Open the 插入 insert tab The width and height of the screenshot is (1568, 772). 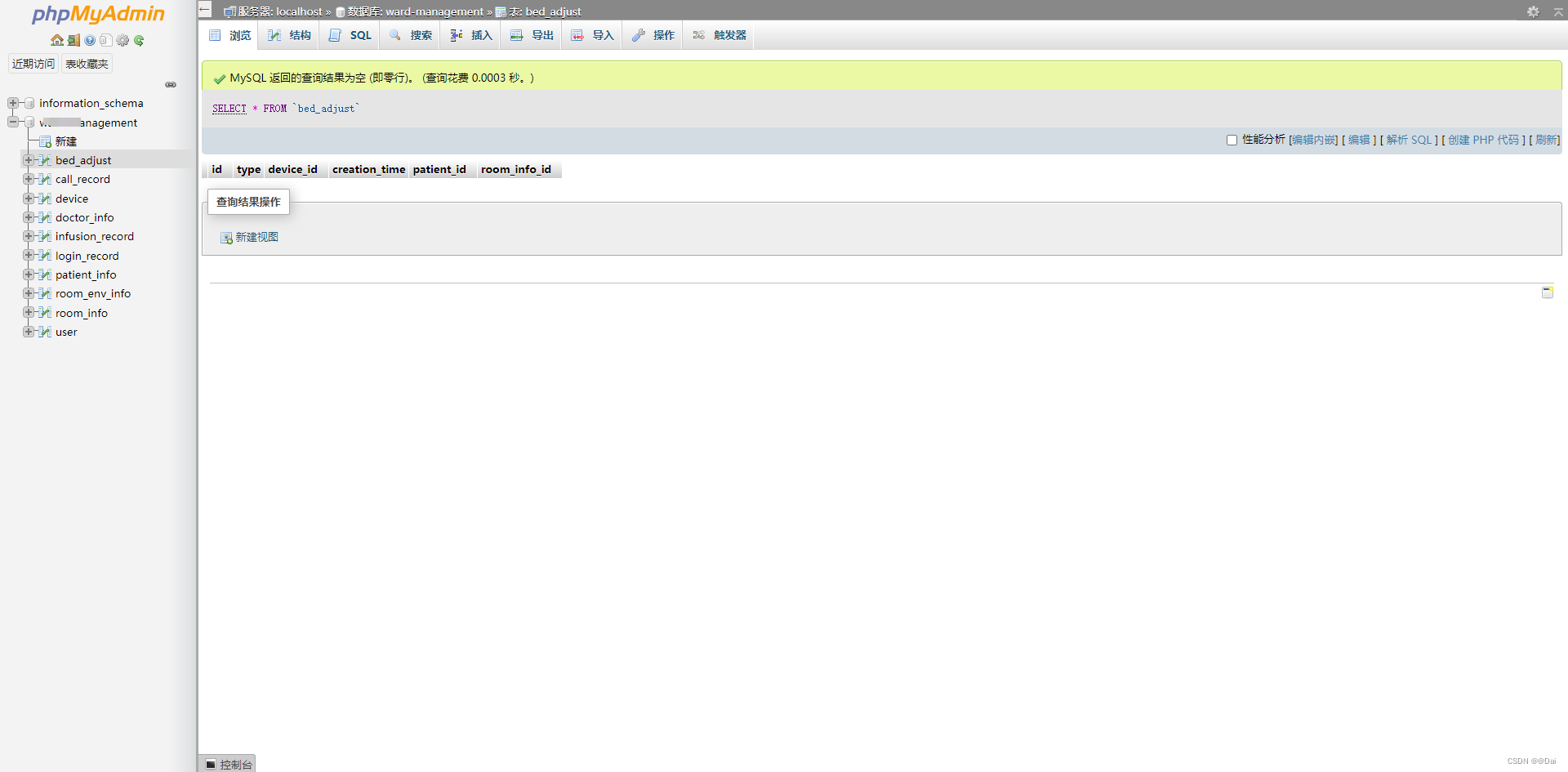pos(470,35)
